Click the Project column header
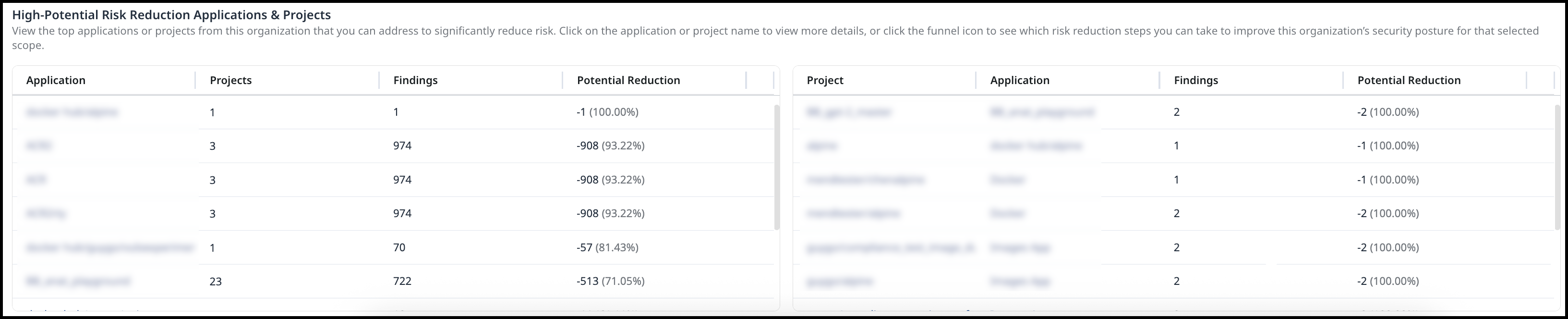 click(x=825, y=80)
